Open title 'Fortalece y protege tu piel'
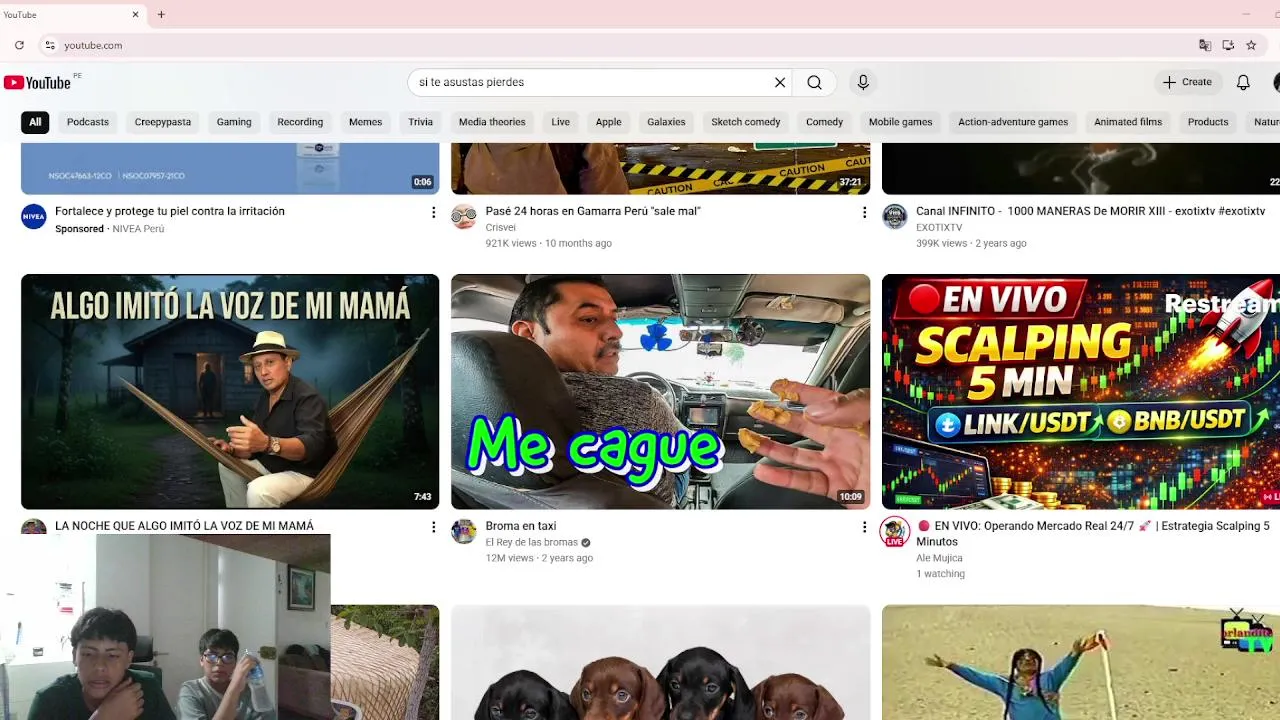The width and height of the screenshot is (1280, 720). [170, 211]
